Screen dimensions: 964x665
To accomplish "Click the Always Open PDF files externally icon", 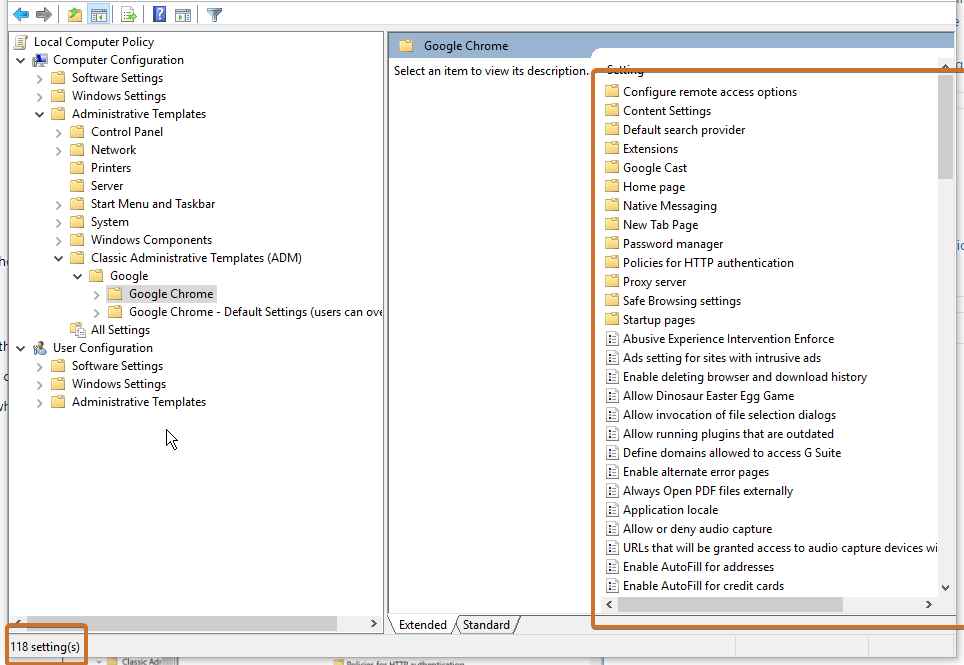I will 612,490.
